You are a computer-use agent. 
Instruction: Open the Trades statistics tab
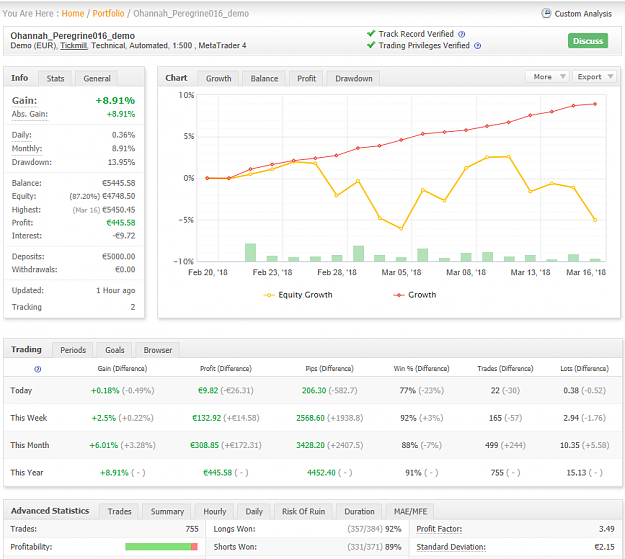click(x=119, y=511)
